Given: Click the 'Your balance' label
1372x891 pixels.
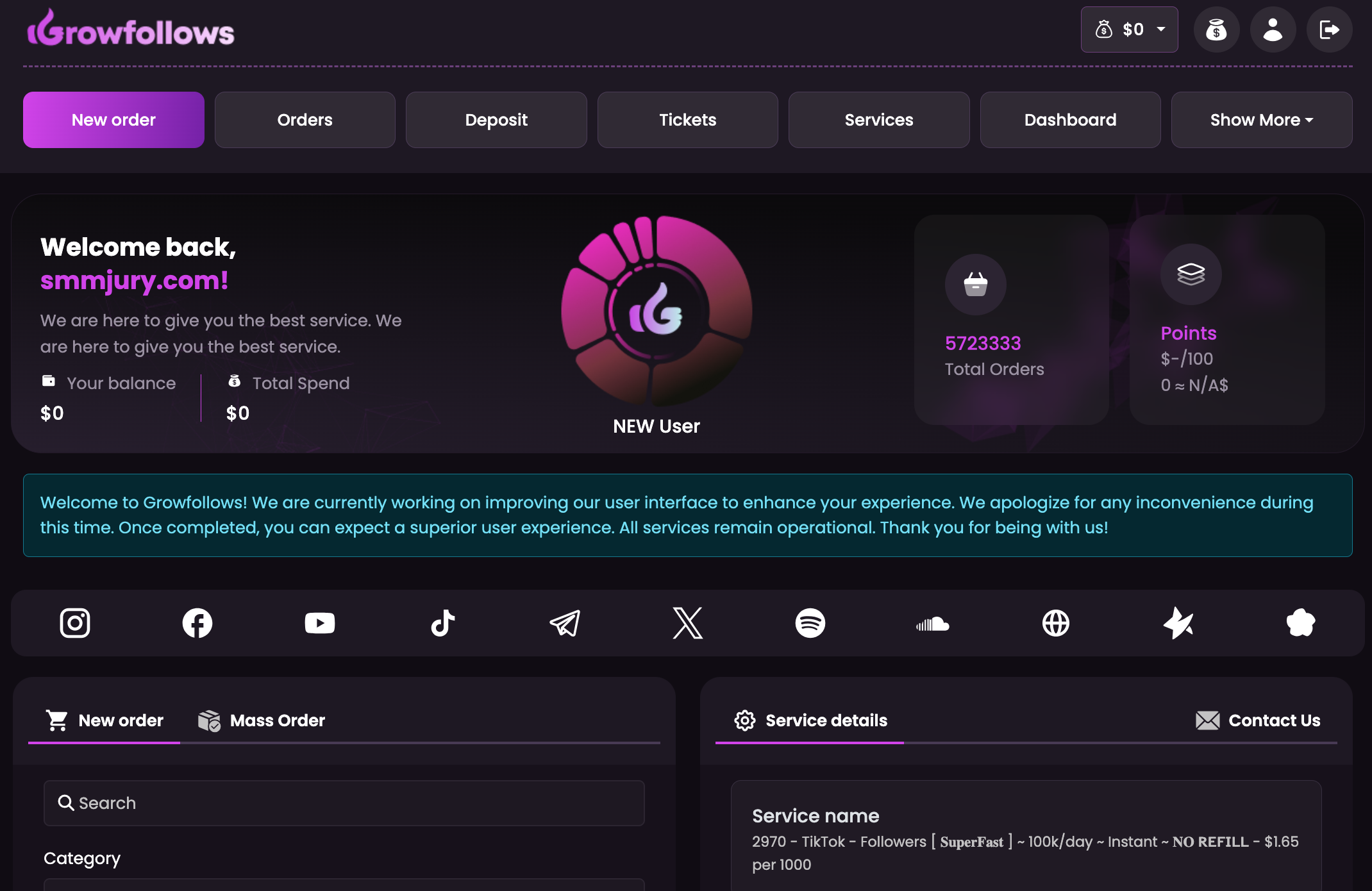Looking at the screenshot, I should pos(121,383).
